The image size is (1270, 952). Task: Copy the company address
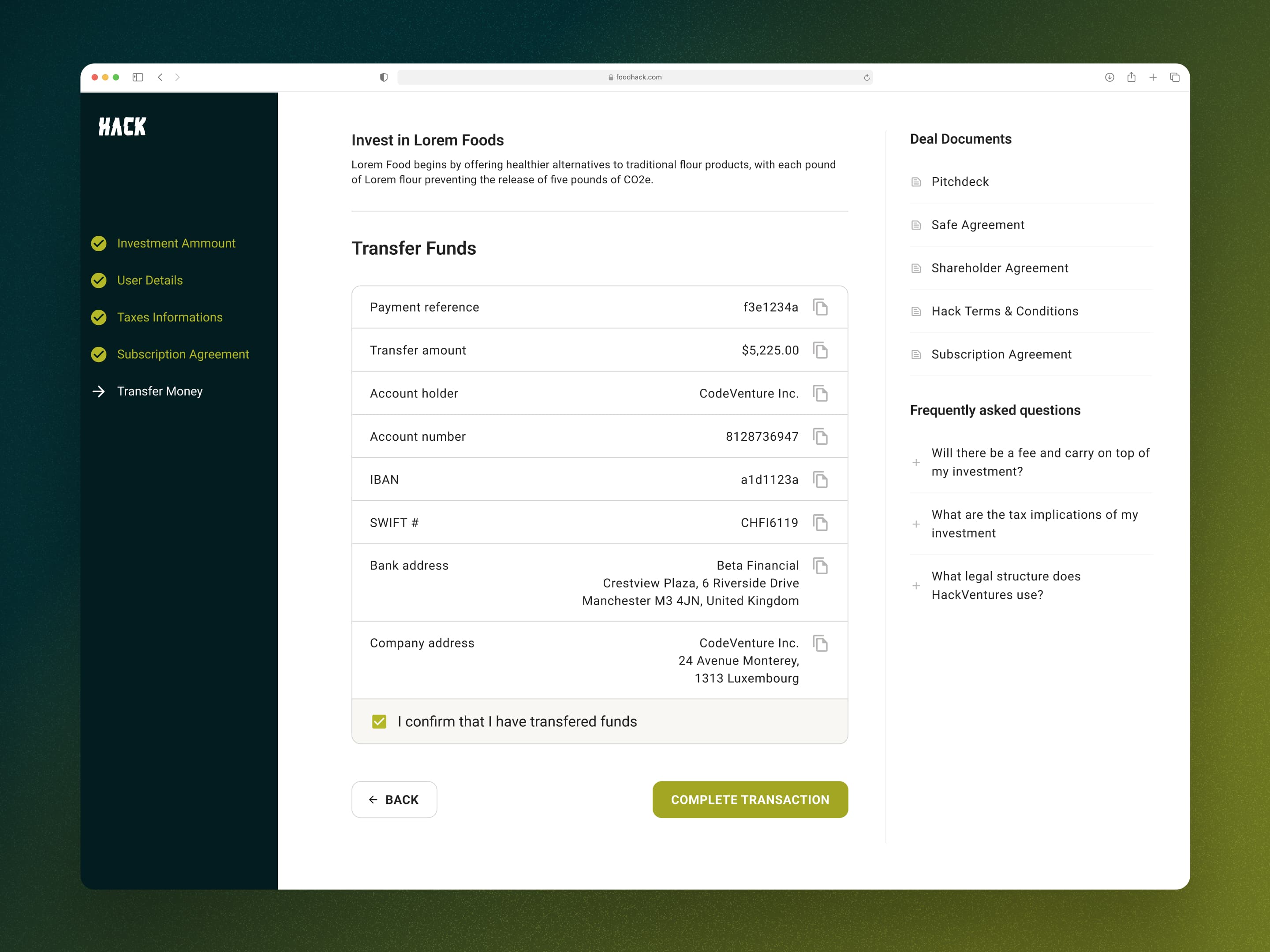point(821,643)
